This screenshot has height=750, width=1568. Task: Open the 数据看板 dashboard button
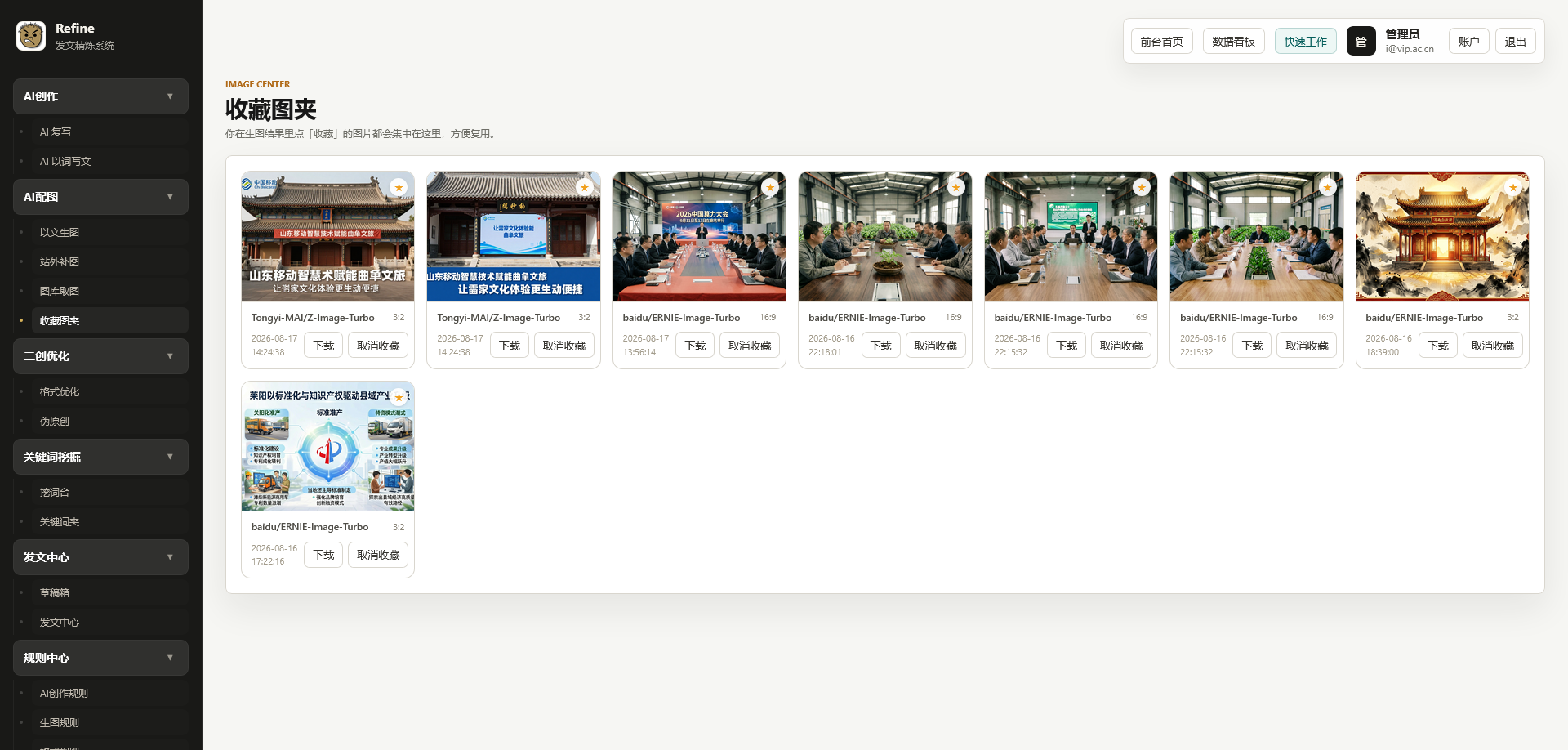click(x=1233, y=41)
